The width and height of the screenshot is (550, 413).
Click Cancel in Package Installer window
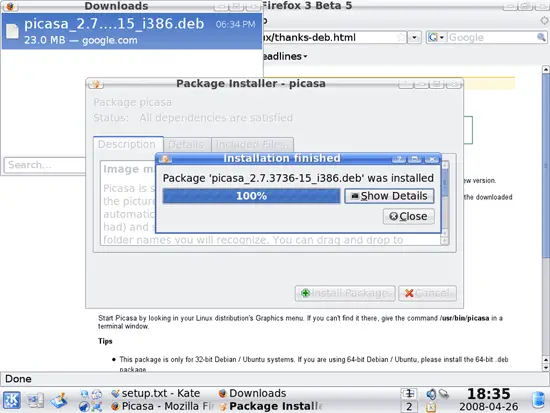427,293
